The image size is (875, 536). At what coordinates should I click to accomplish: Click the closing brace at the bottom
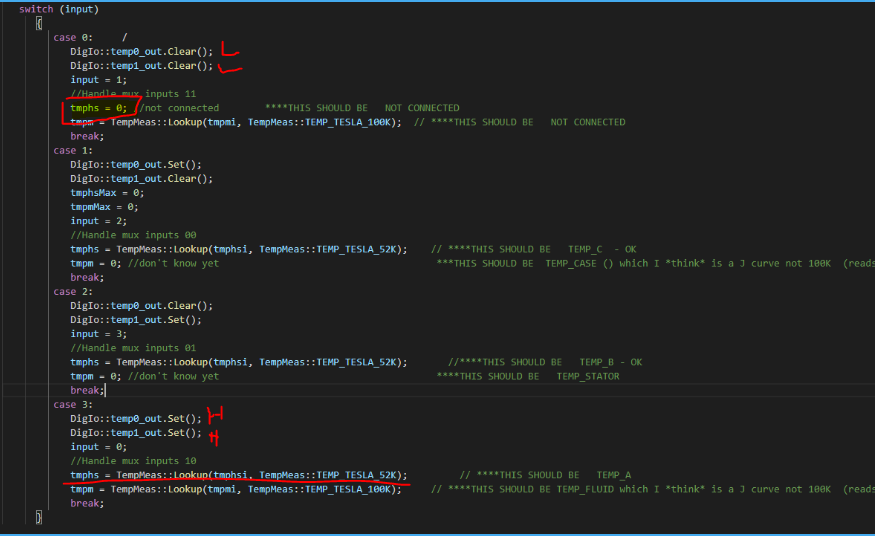coord(38,517)
